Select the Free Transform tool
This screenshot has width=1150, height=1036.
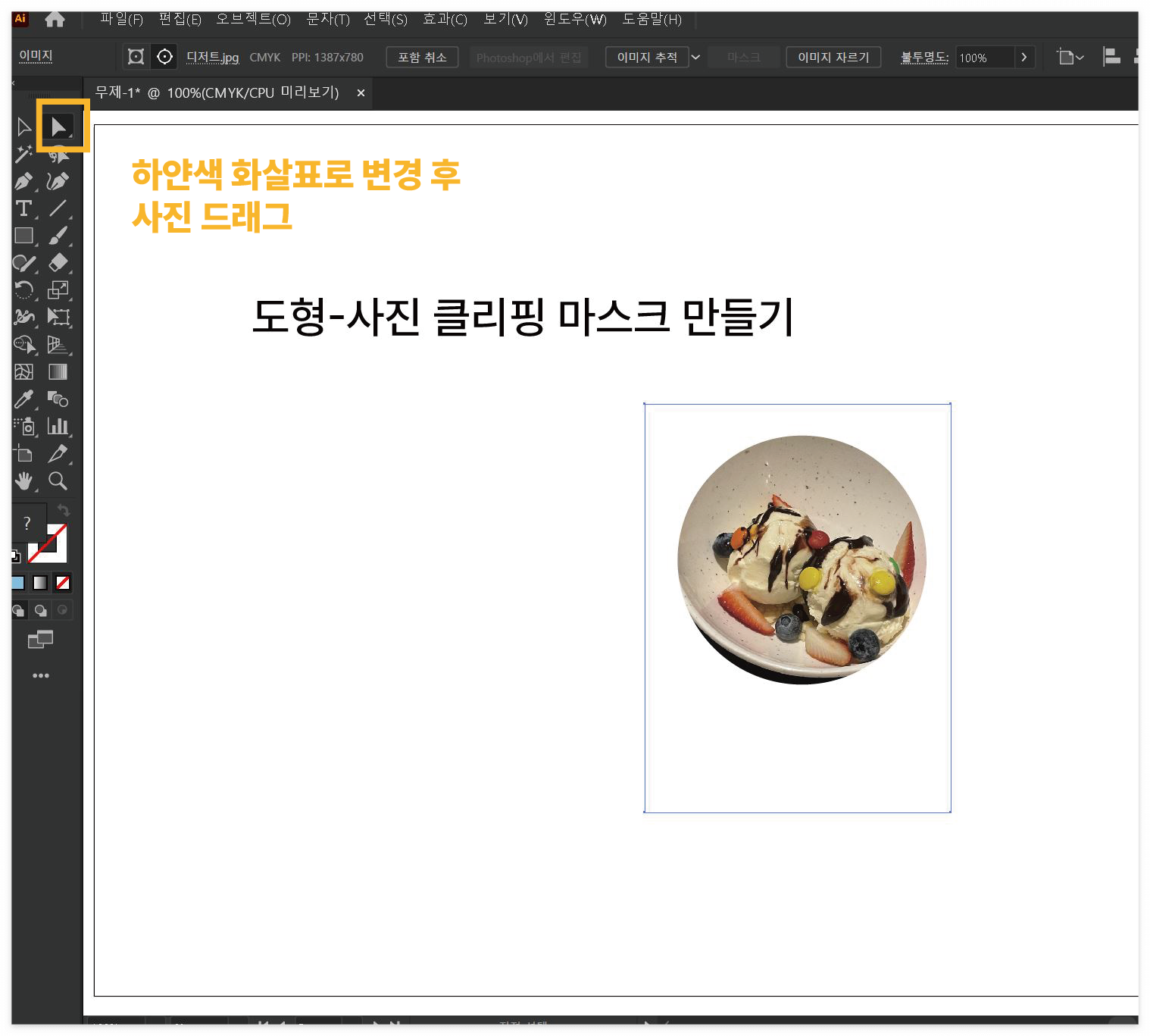coord(58,318)
